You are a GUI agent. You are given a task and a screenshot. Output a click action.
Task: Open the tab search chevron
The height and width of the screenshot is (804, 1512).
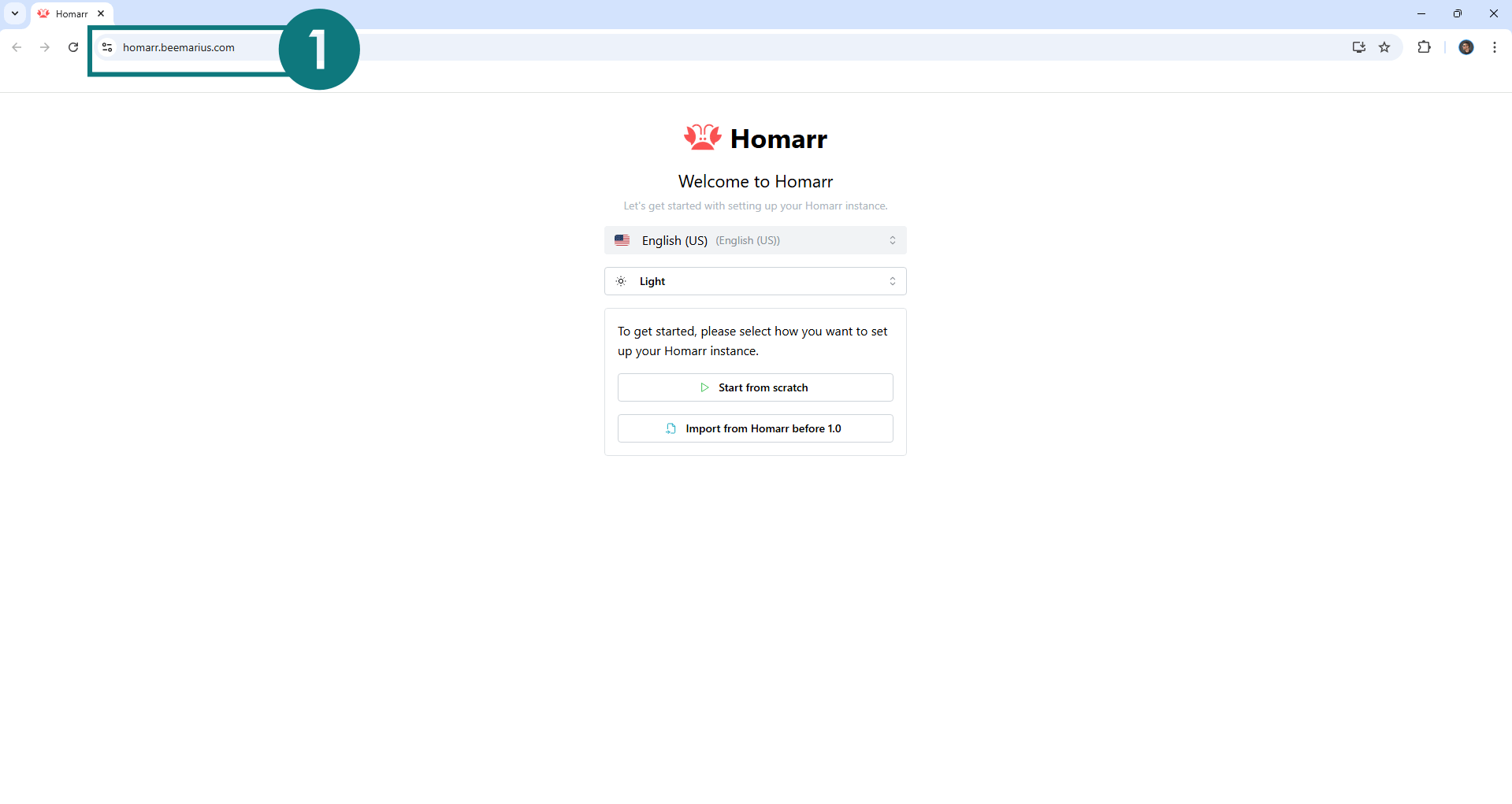13,13
